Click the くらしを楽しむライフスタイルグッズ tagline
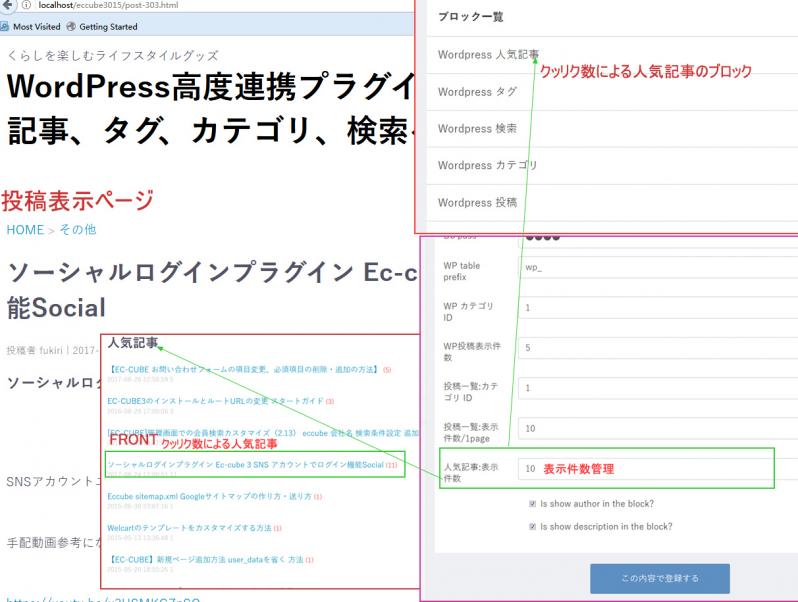Image resolution: width=798 pixels, height=602 pixels. click(x=112, y=55)
